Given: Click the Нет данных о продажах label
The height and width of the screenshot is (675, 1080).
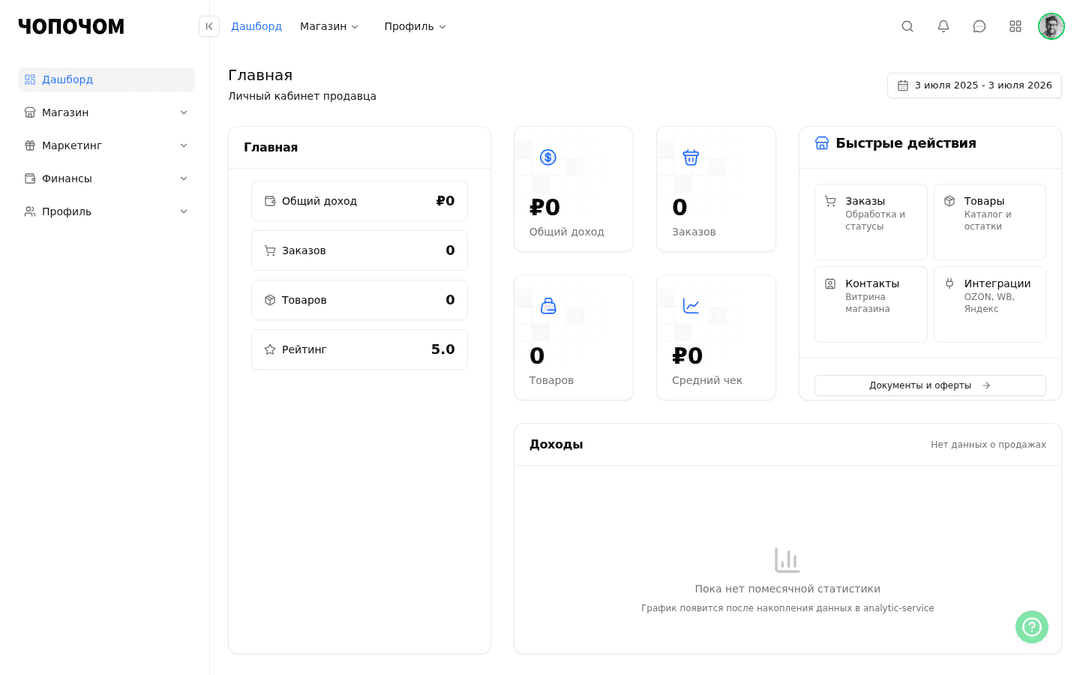Looking at the screenshot, I should click(988, 445).
